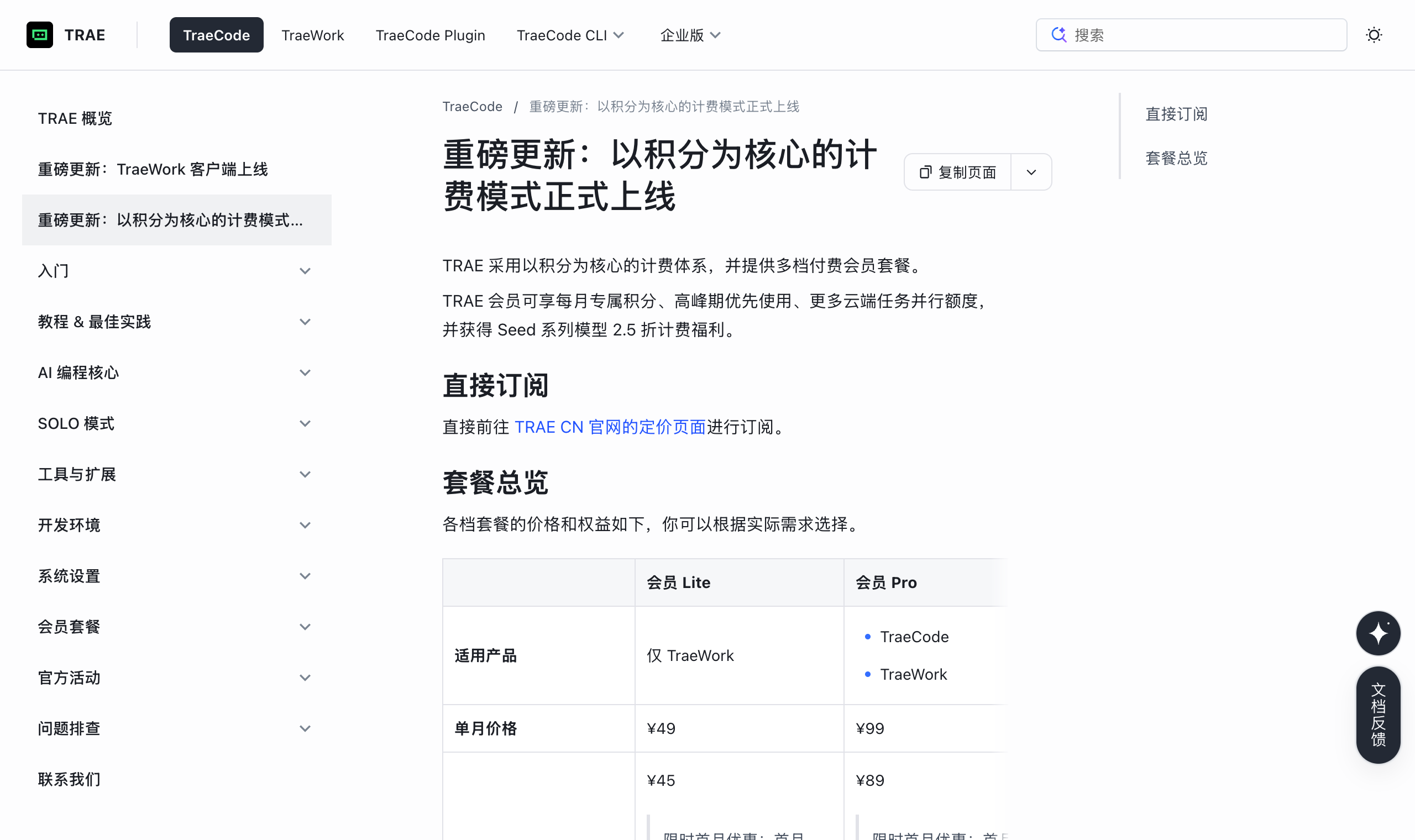This screenshot has width=1415, height=840.
Task: Expand the AI 编程核心 section
Action: pyautogui.click(x=176, y=372)
